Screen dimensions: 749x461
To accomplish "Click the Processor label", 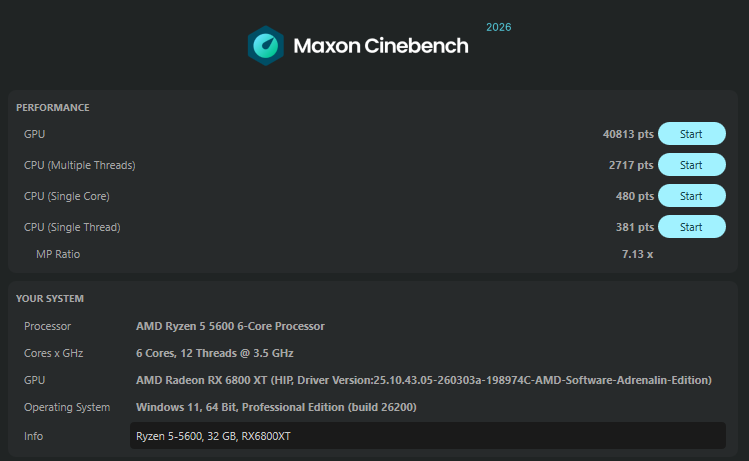I will point(47,326).
